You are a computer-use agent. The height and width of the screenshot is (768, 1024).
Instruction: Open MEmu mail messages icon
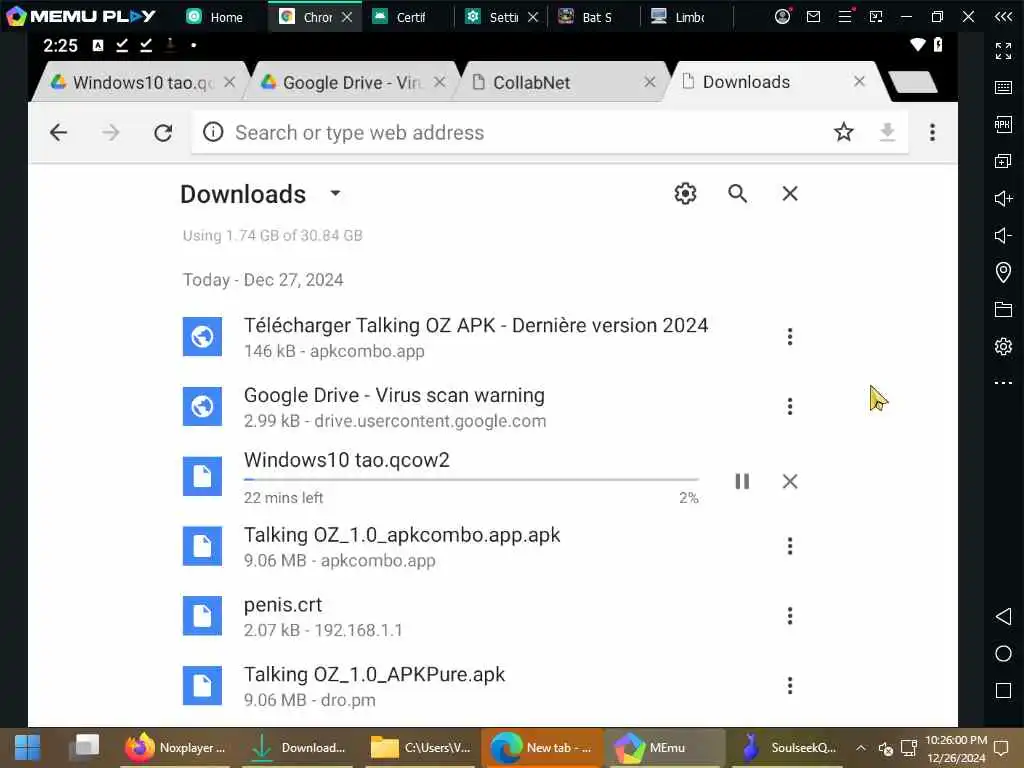pos(813,16)
